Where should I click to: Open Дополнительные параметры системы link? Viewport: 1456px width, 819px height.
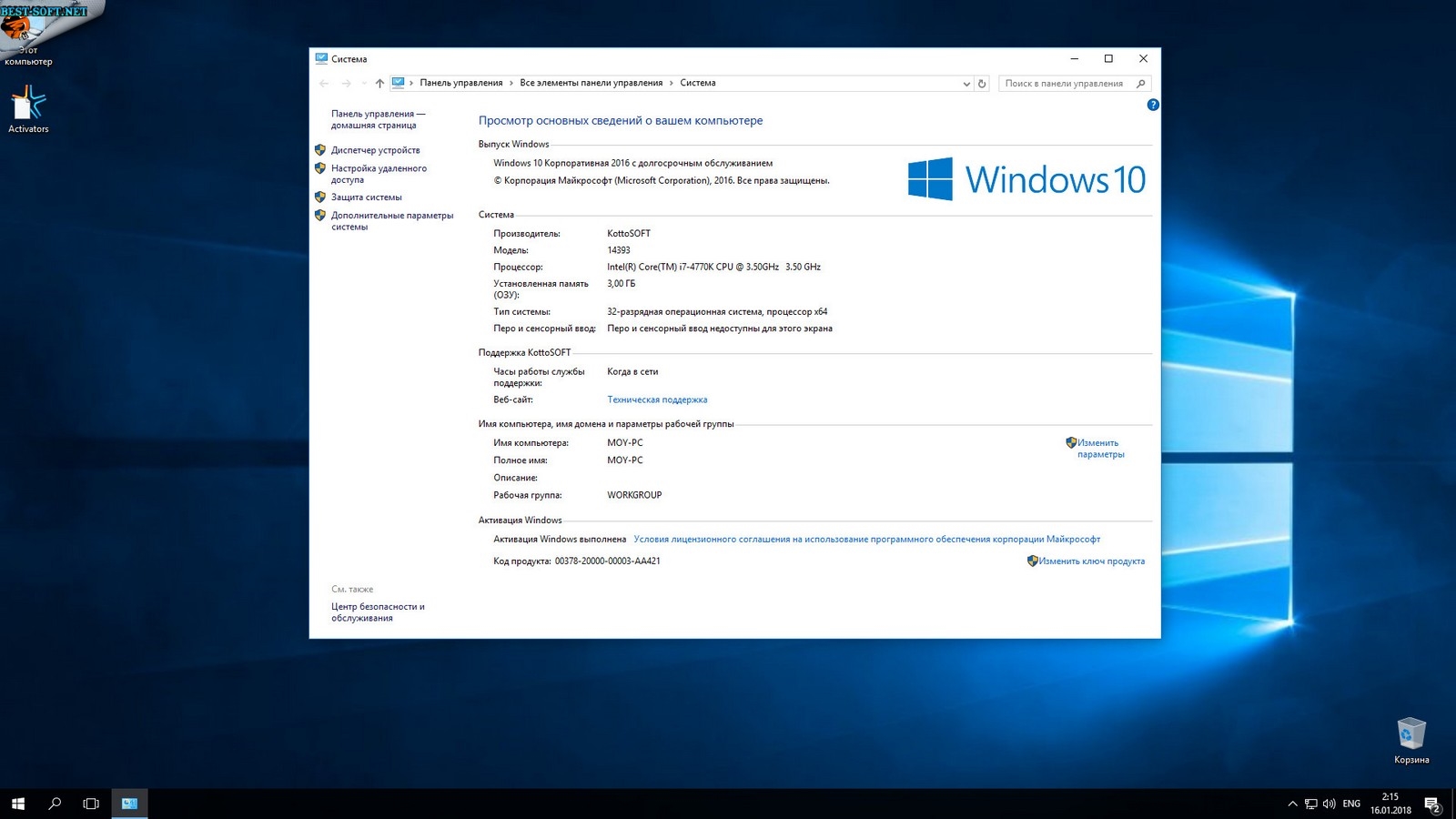point(392,221)
